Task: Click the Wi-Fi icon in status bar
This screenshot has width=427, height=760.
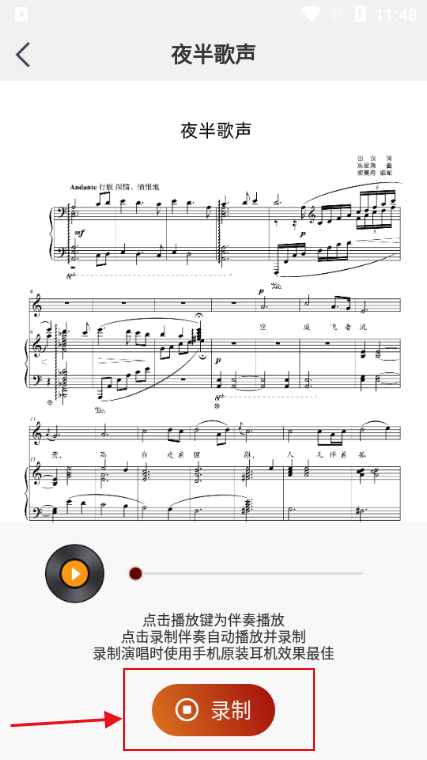Action: point(312,15)
